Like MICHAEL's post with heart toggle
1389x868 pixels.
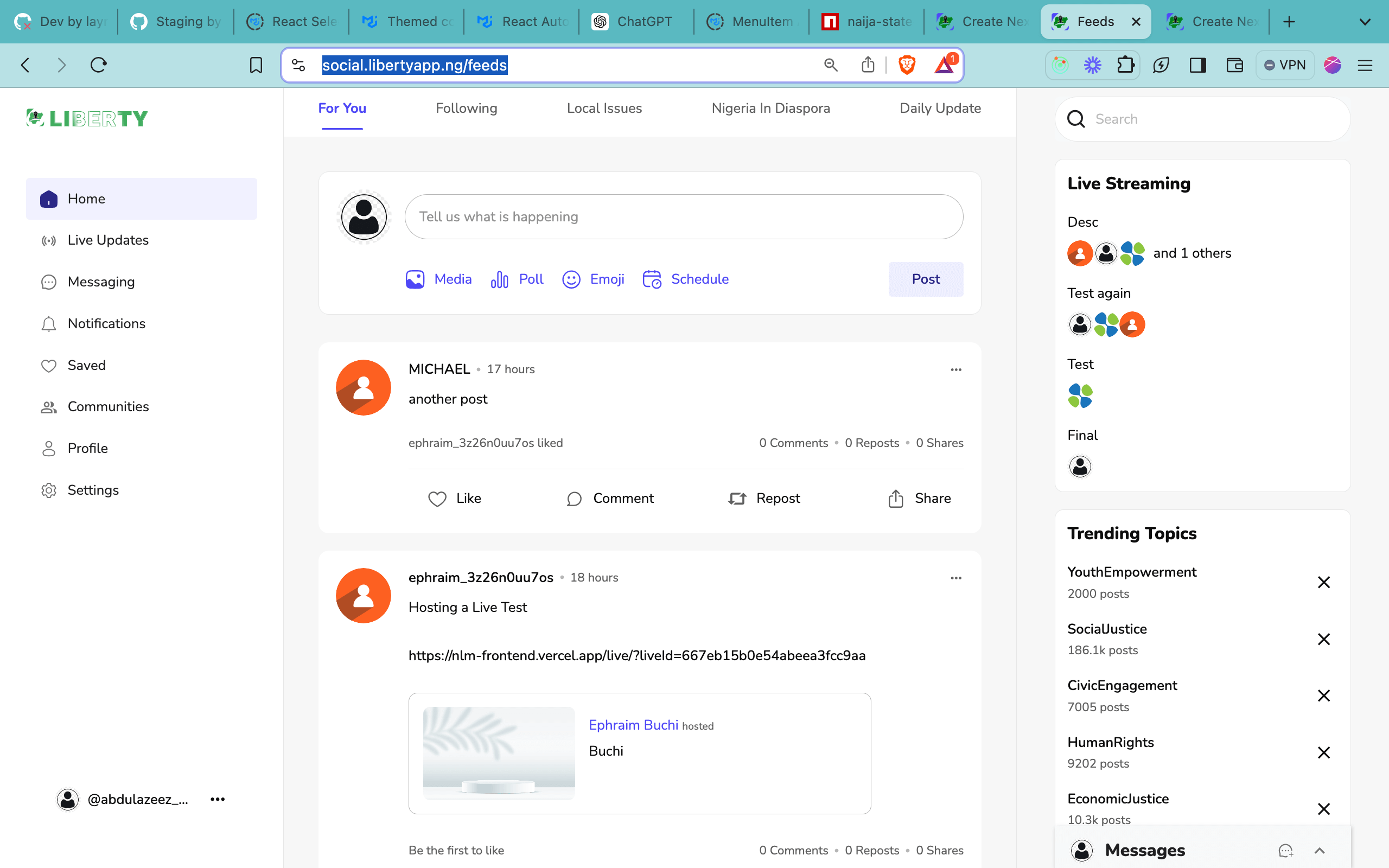[437, 499]
